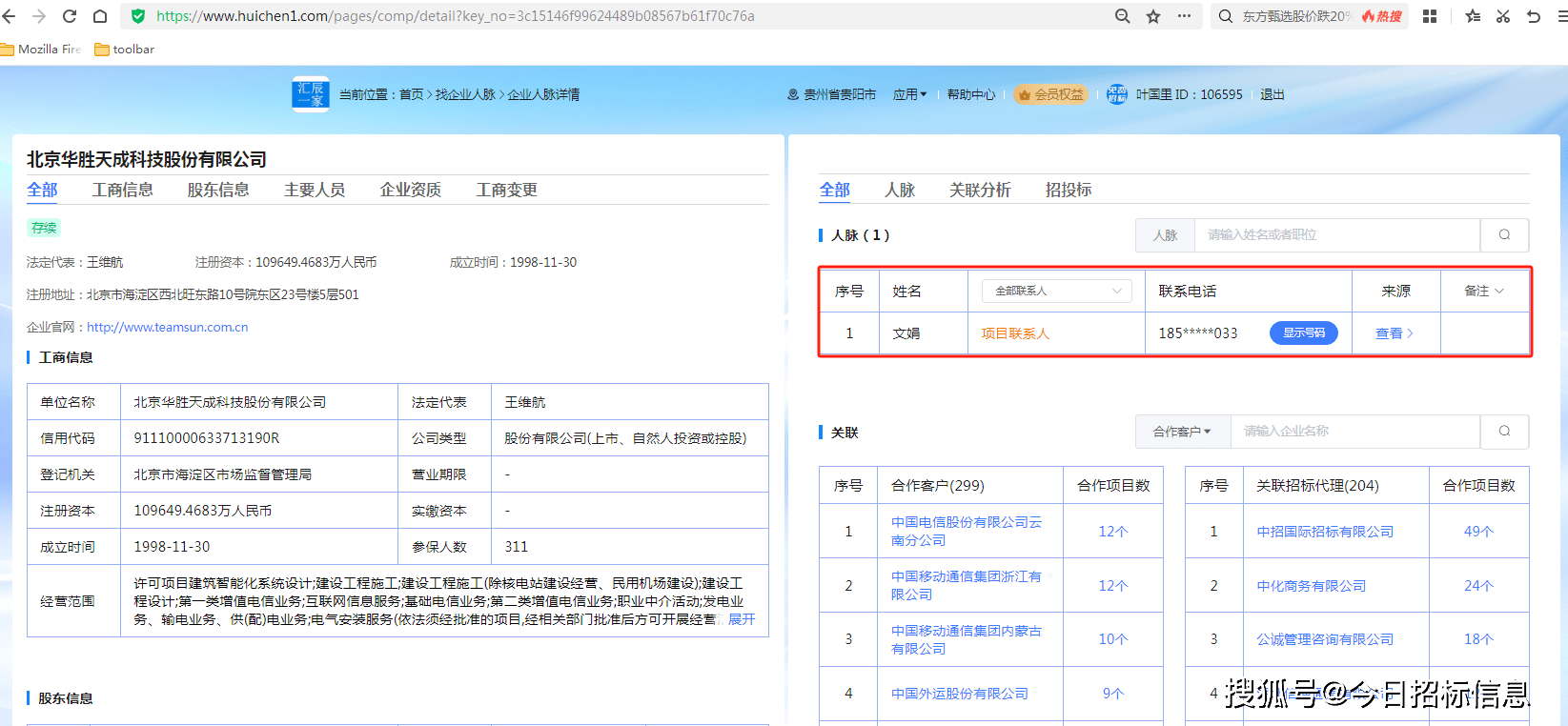Select the right panel 全部 tab
Viewport: 1568px width, 726px height.
[835, 190]
